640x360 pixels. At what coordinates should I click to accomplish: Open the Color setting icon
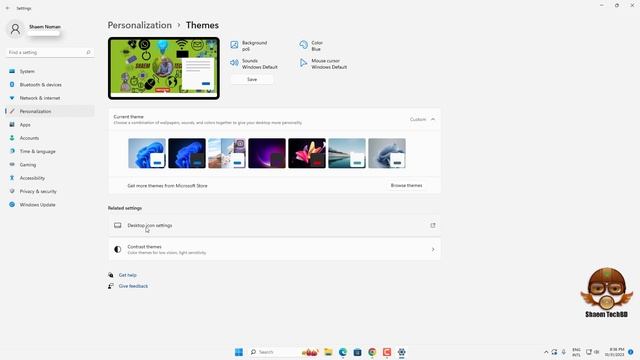[303, 45]
